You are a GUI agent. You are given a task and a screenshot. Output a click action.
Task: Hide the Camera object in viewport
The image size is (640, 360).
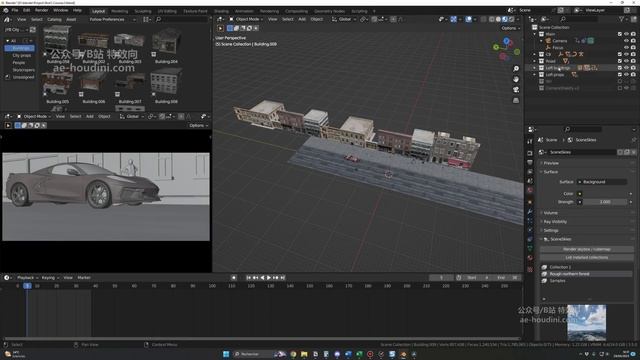[627, 41]
